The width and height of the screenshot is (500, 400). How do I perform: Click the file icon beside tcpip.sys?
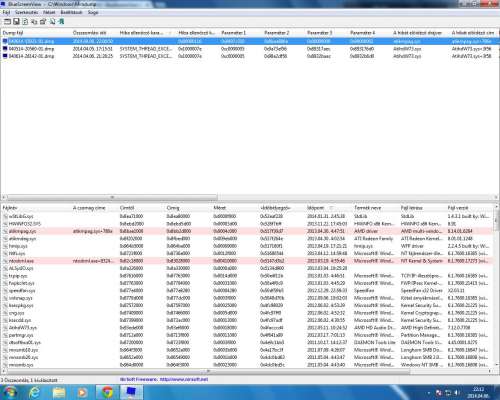click(5, 276)
